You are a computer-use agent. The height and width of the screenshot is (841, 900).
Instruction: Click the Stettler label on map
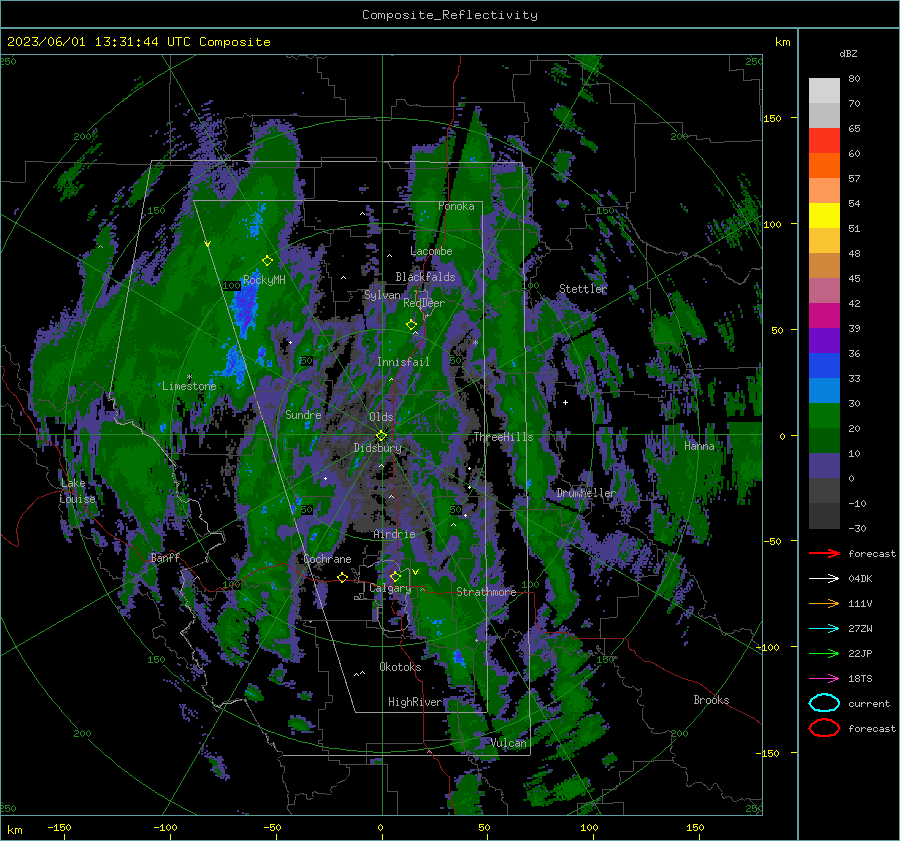click(583, 289)
